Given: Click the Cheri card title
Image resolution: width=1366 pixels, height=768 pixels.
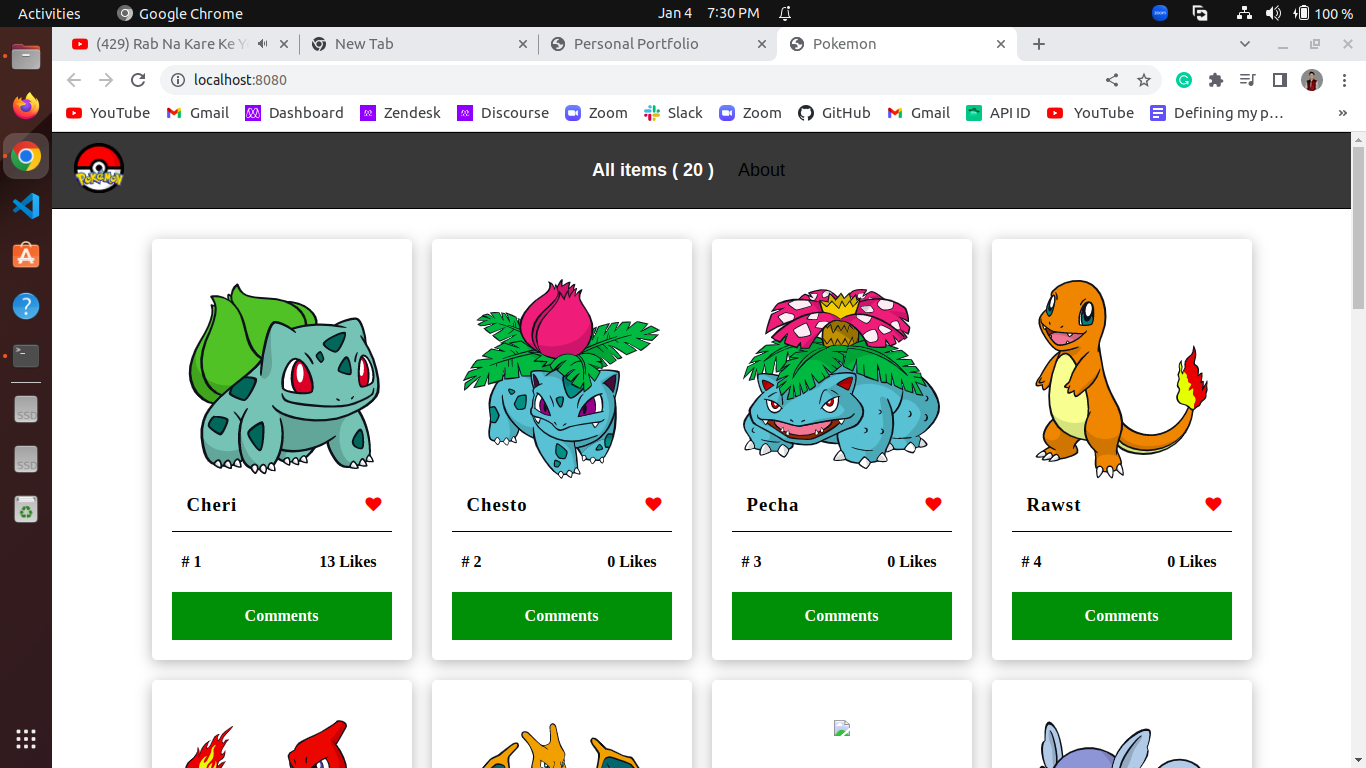Looking at the screenshot, I should [212, 505].
